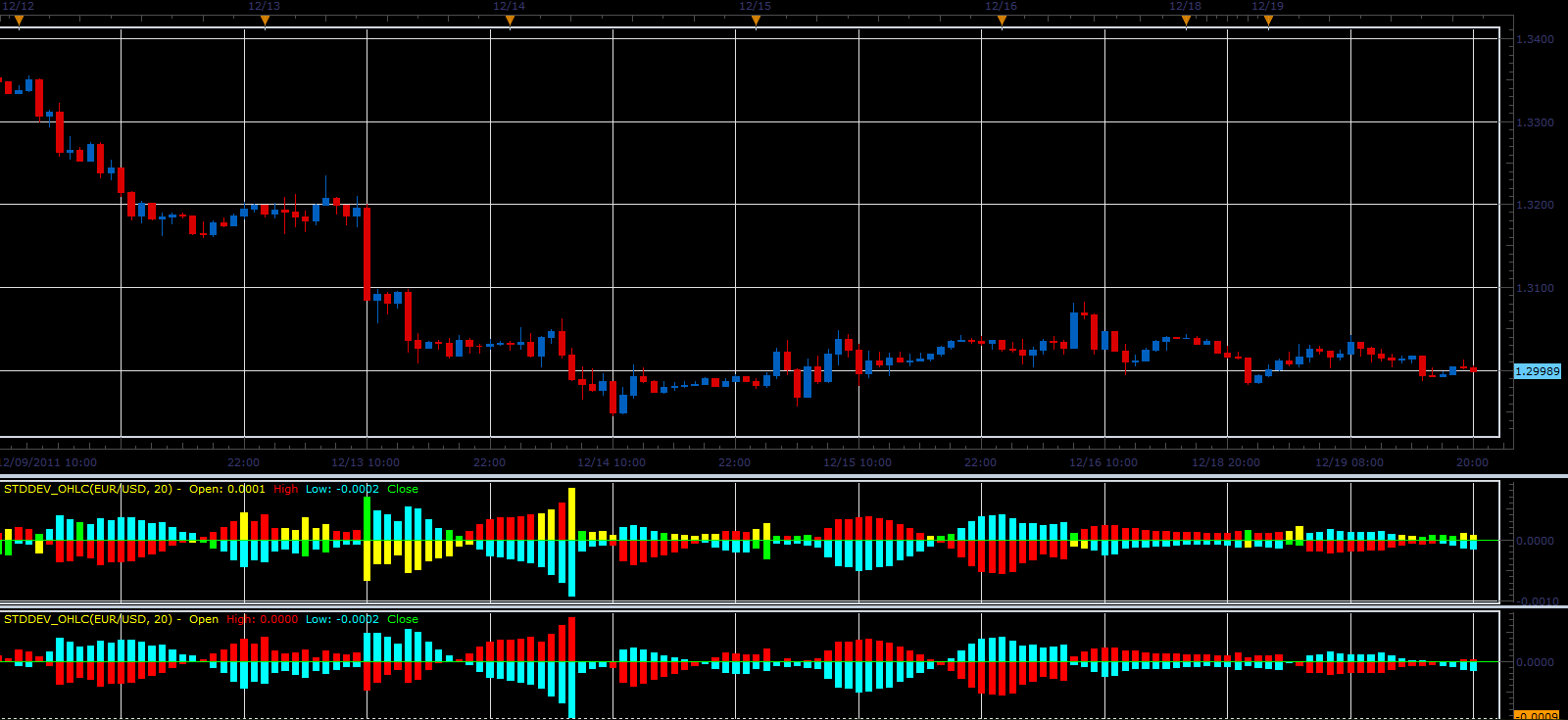
Task: Click the 12/16 orange date marker
Action: pyautogui.click(x=1002, y=21)
